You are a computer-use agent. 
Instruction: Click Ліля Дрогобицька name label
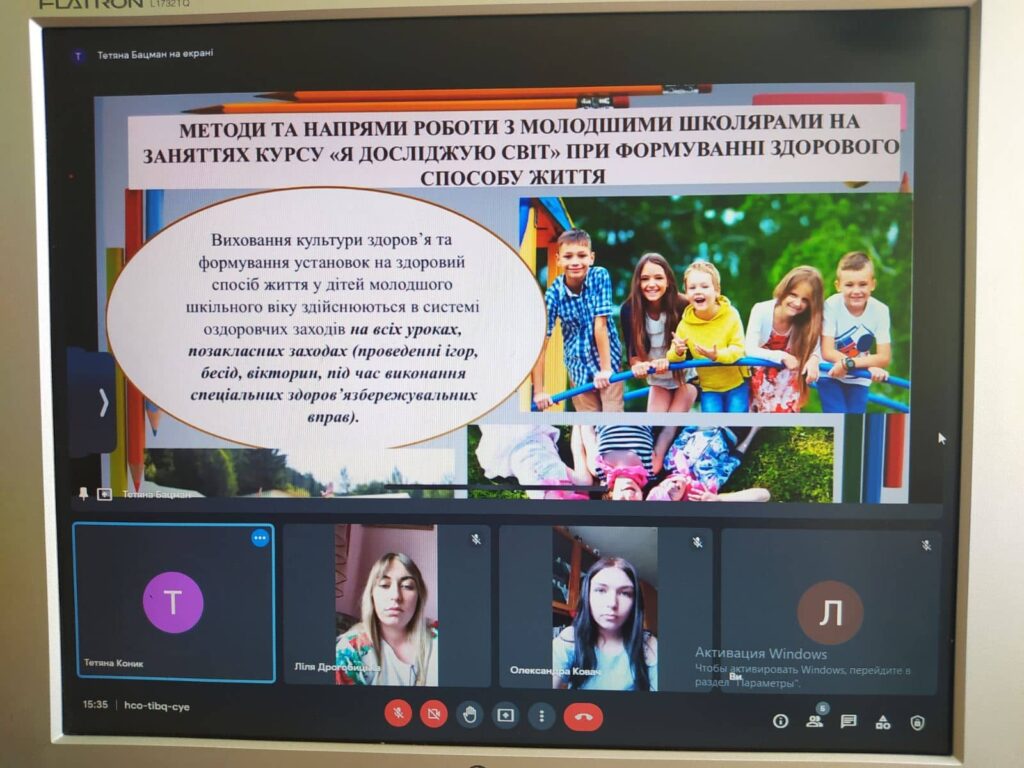[337, 667]
